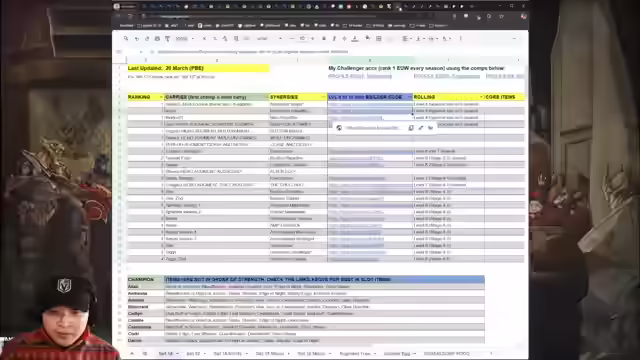This screenshot has width=640, height=360.
Task: Open filter dropdown on RANKING column
Action: coord(161,97)
